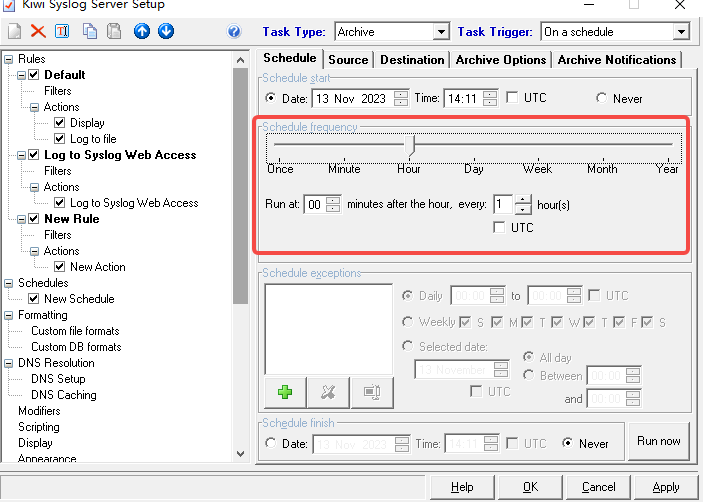Click the Cancel button
This screenshot has width=703, height=502.
pyautogui.click(x=599, y=487)
